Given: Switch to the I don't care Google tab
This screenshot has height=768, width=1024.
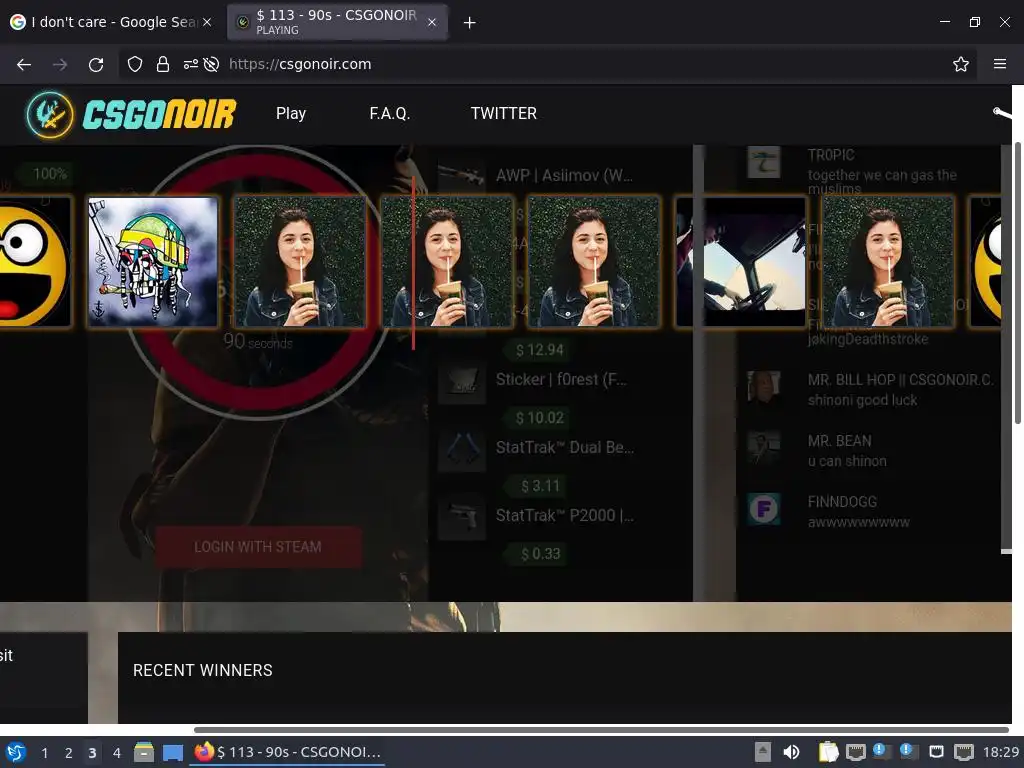Looking at the screenshot, I should 112,22.
